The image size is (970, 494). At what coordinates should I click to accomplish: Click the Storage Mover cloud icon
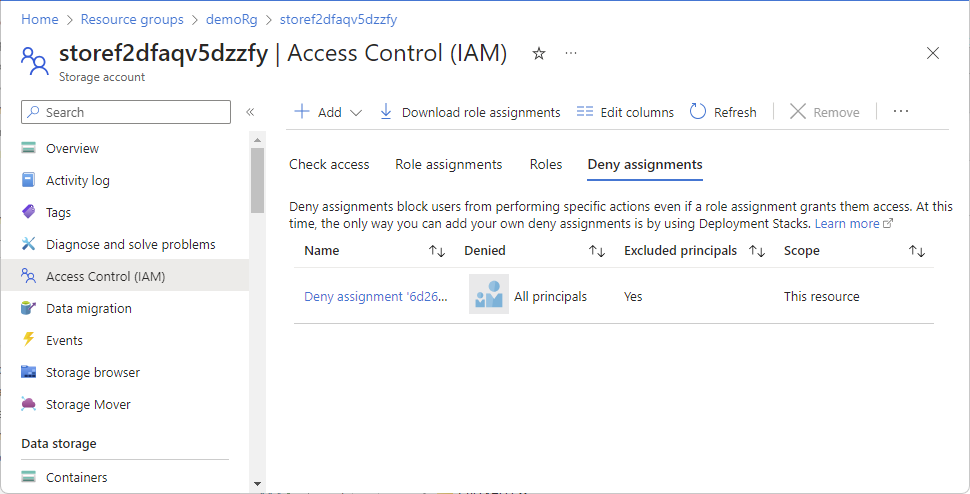click(28, 404)
